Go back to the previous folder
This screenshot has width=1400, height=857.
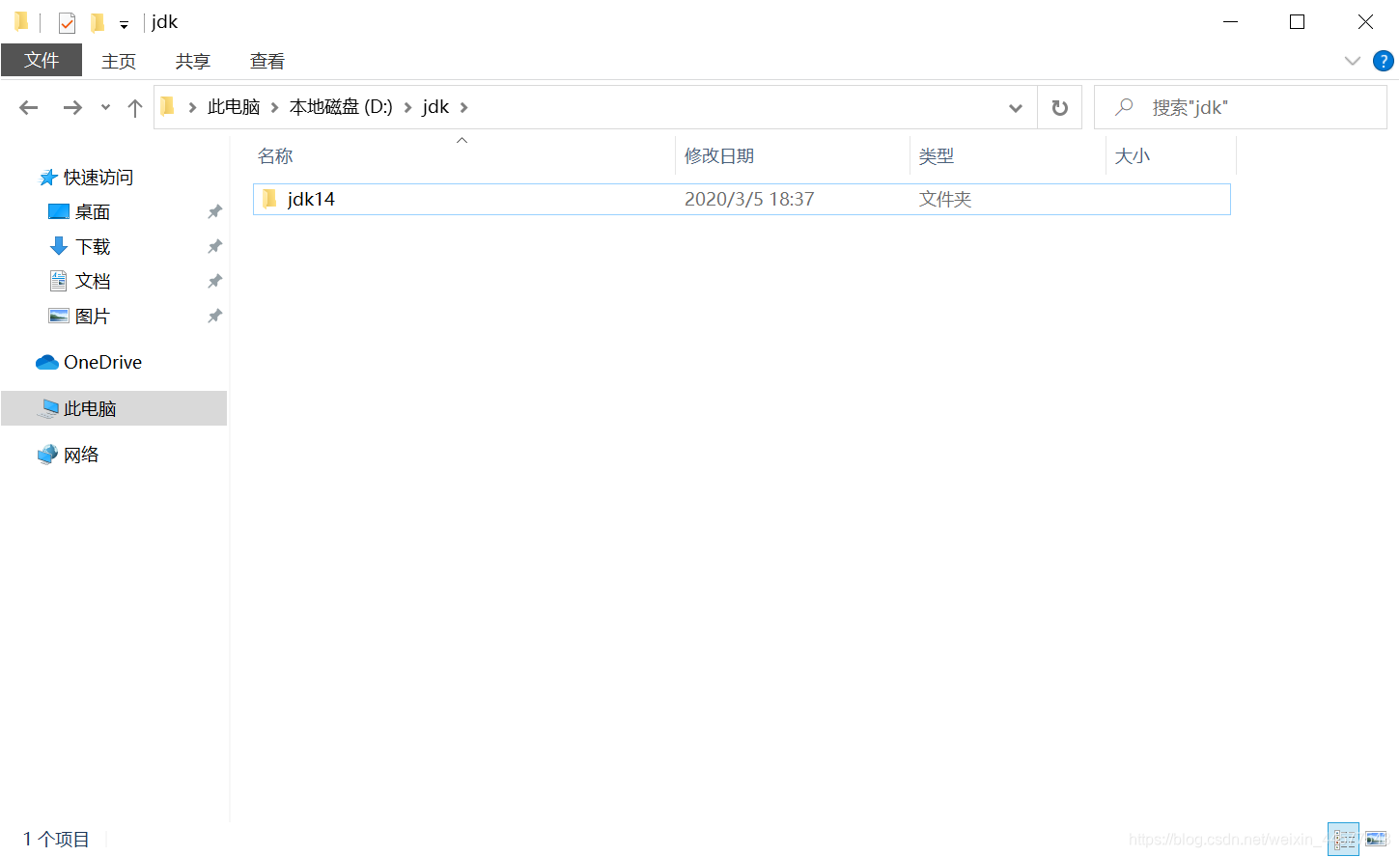click(28, 107)
